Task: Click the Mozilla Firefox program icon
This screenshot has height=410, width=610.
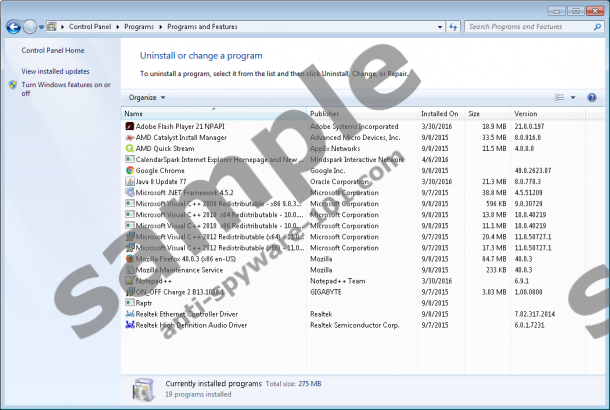Action: (x=129, y=258)
